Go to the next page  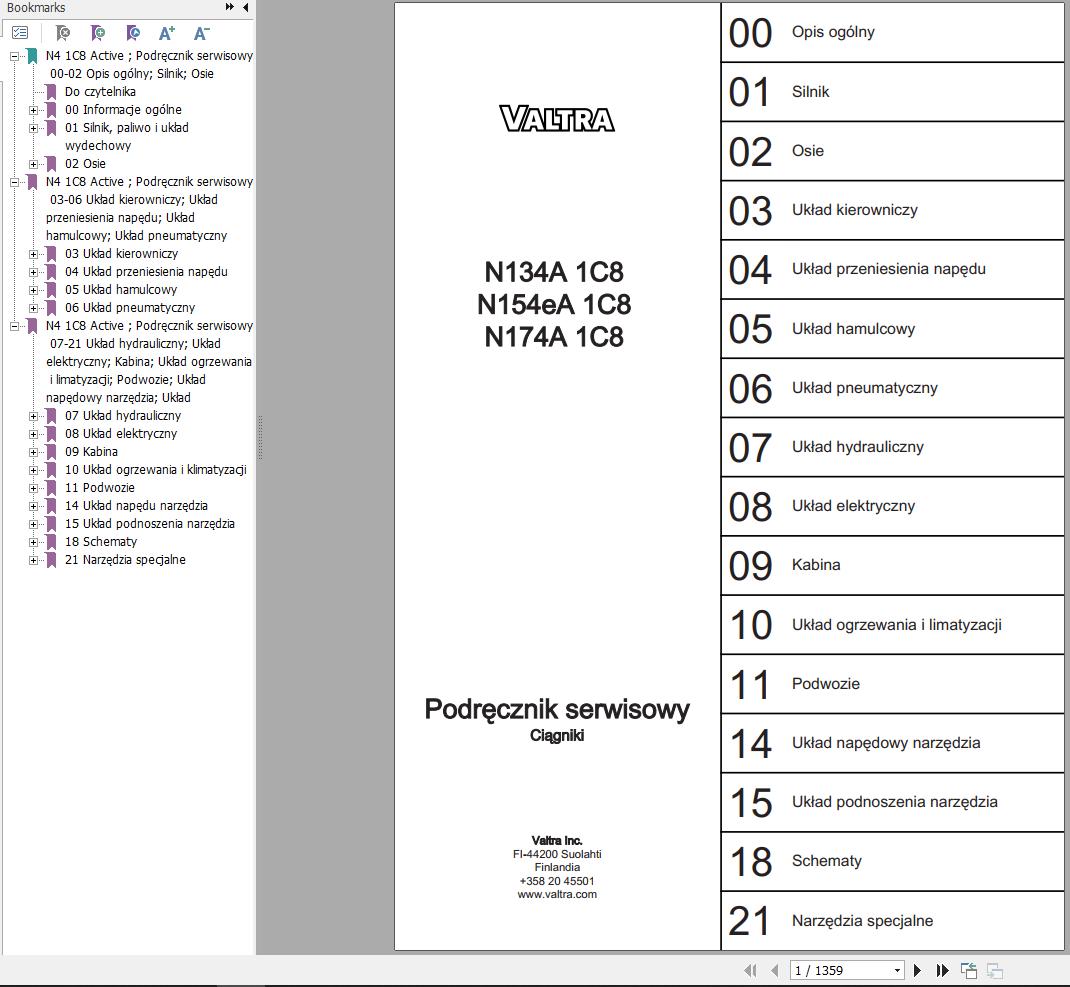(x=917, y=970)
